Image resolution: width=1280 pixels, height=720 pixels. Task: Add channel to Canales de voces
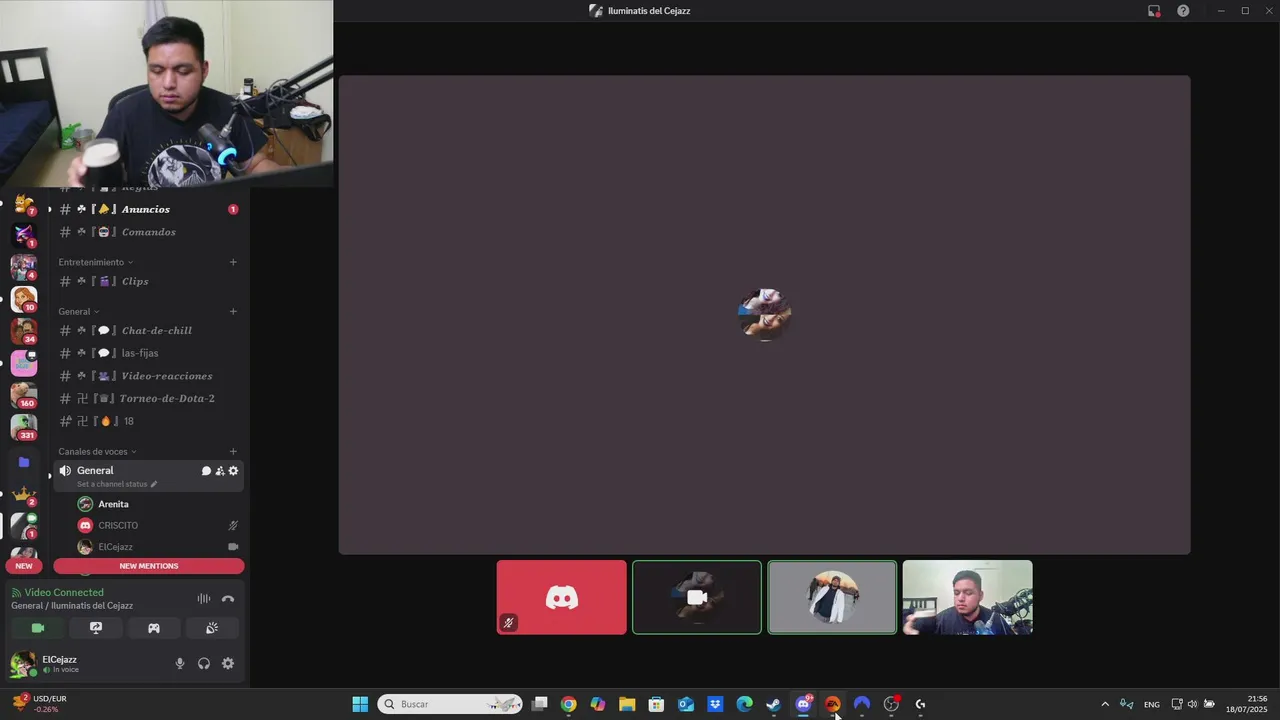[233, 451]
